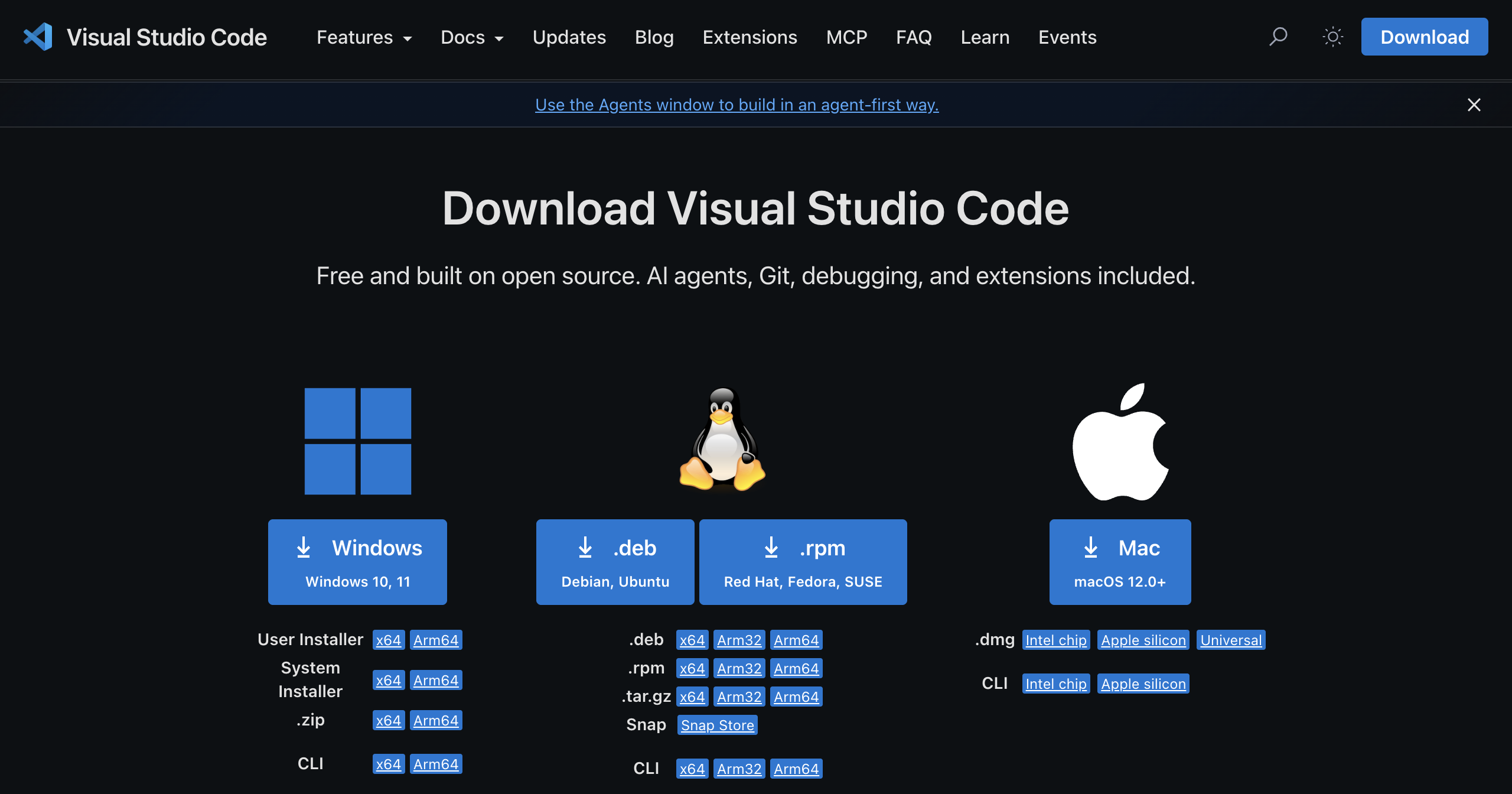
Task: Expand the Features dropdown menu
Action: 364,37
